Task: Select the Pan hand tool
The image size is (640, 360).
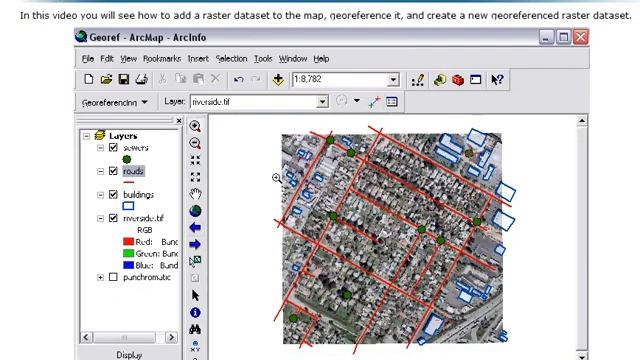Action: click(195, 194)
